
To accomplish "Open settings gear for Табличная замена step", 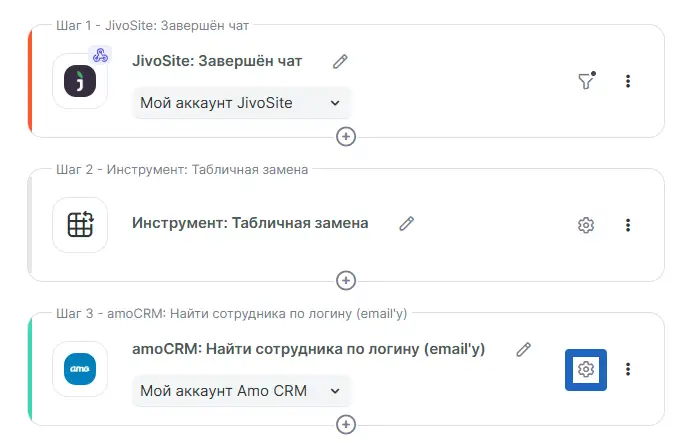I will coord(587,225).
